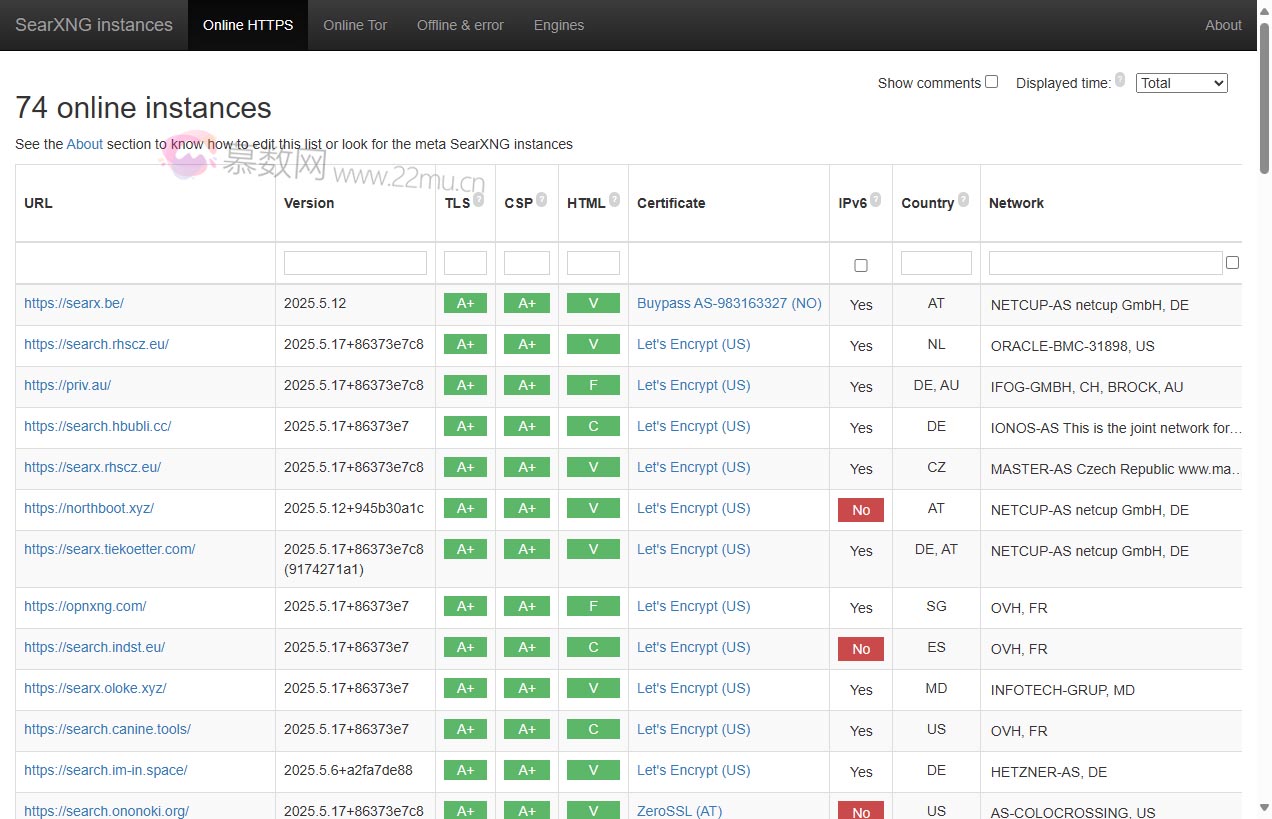Click the Version filter input field
The image size is (1272, 819).
[x=355, y=262]
